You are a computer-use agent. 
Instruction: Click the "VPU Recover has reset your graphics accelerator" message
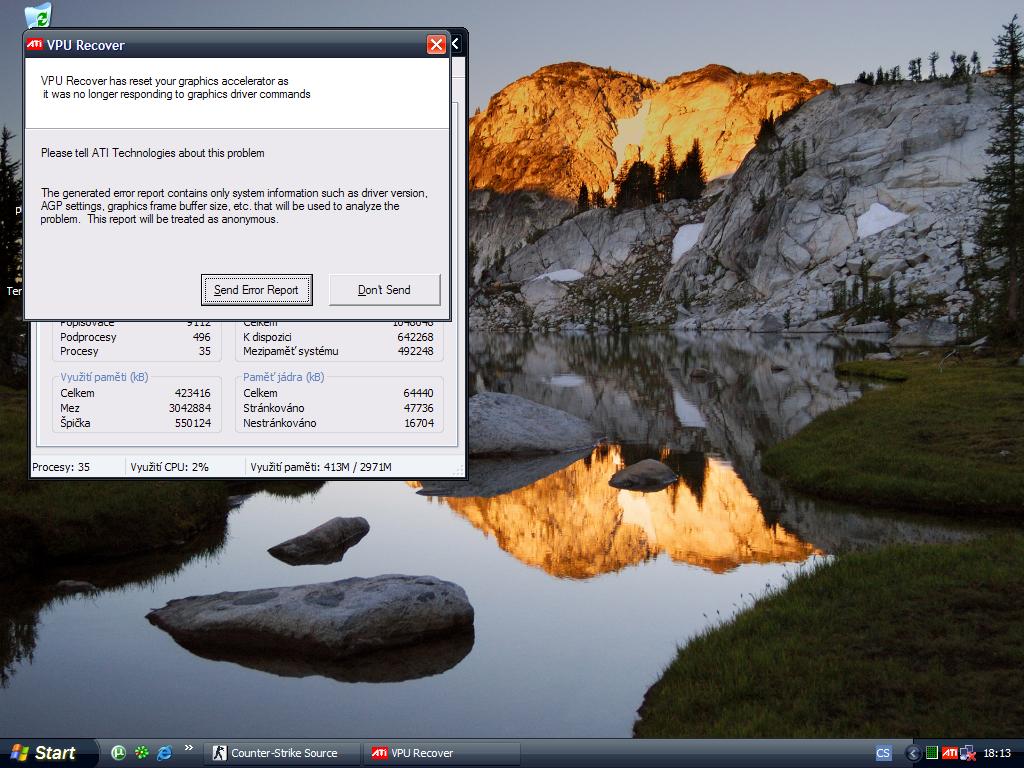[176, 88]
